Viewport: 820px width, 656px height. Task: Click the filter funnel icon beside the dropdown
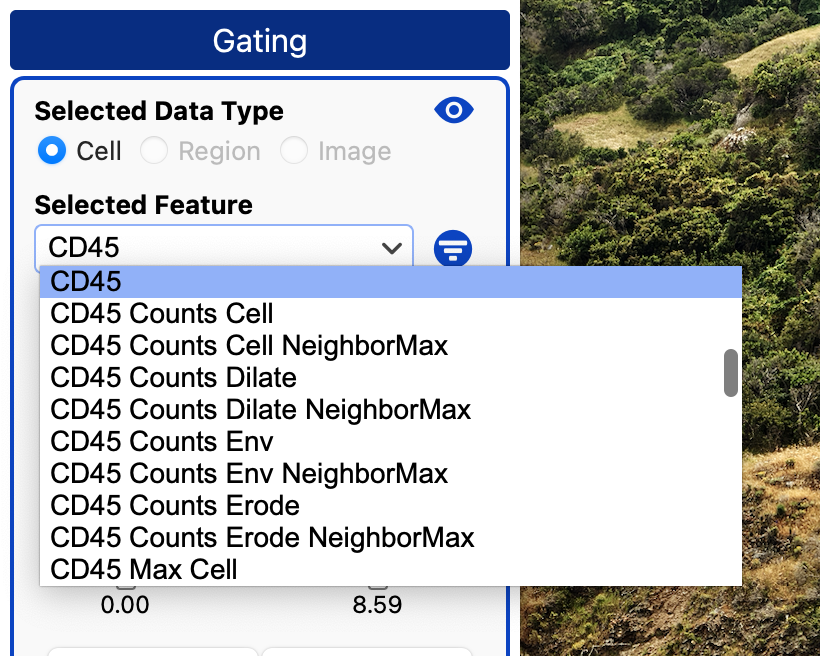[x=453, y=249]
